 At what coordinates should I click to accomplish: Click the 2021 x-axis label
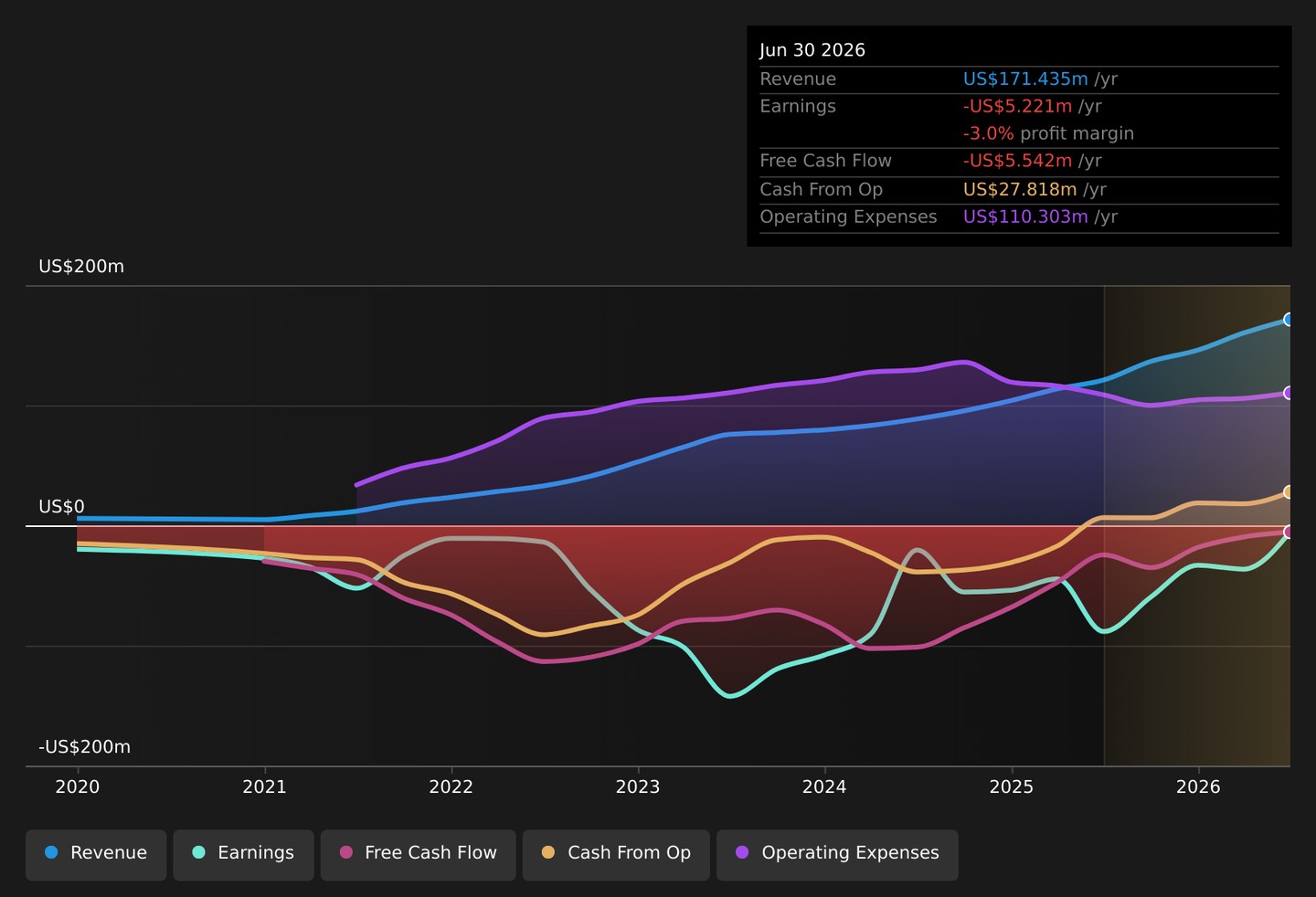264,787
